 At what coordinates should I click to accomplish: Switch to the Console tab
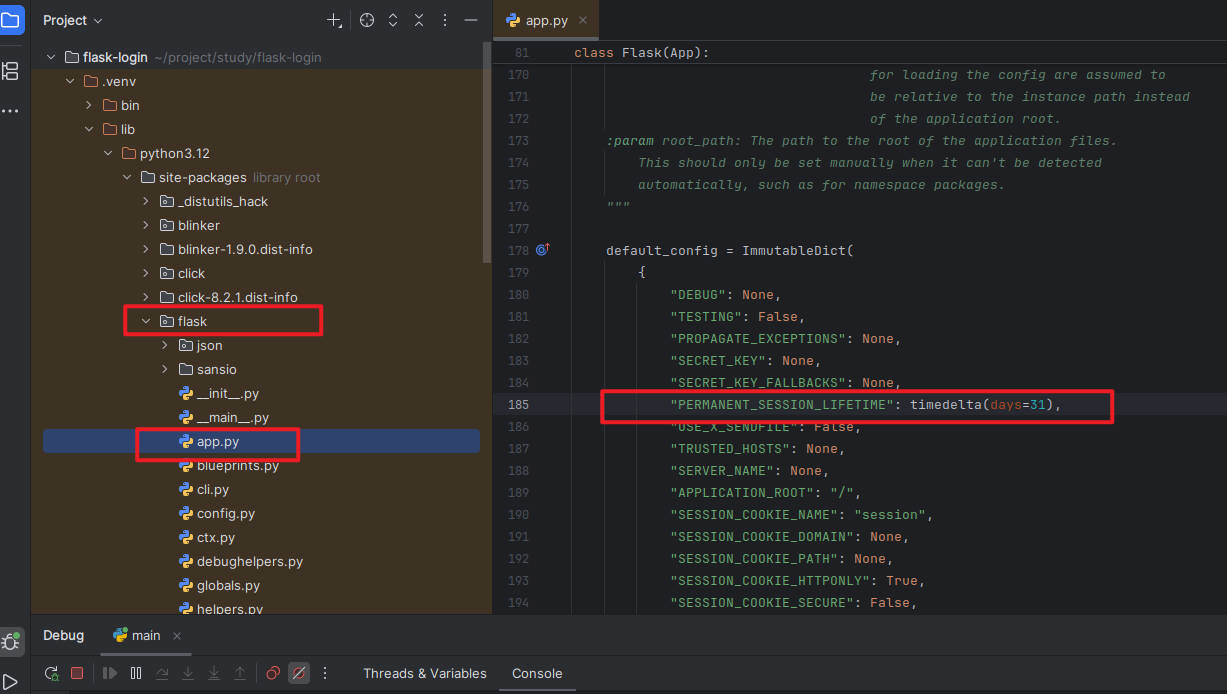pyautogui.click(x=537, y=673)
